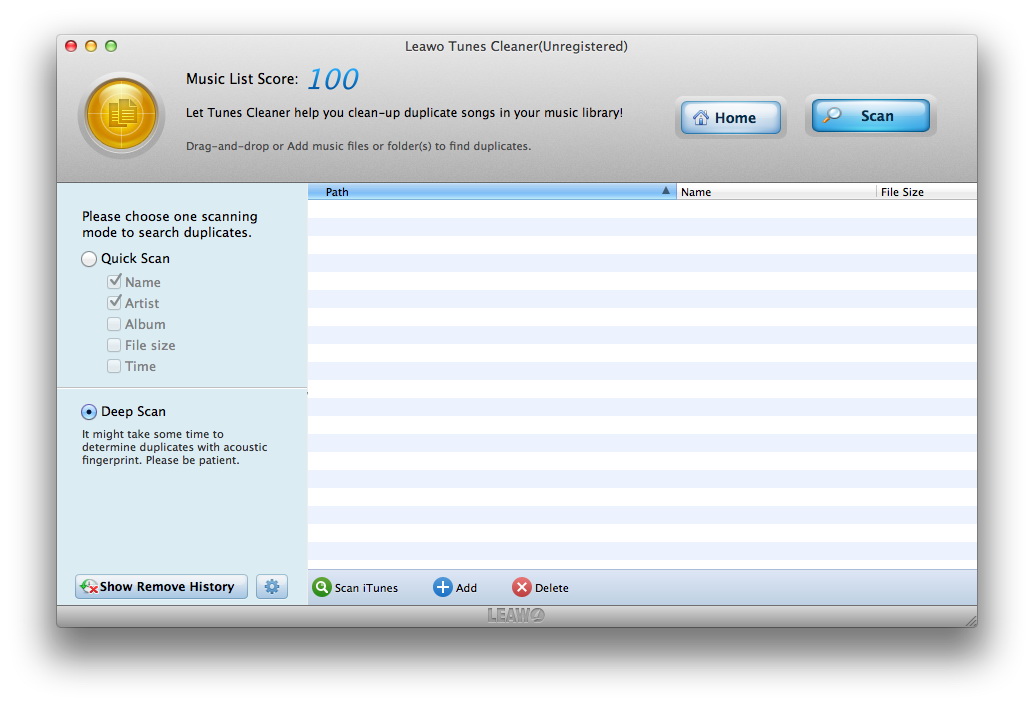Click the Scan iTunes green magnifier icon
Screen dimensions: 1034x706
(x=321, y=588)
